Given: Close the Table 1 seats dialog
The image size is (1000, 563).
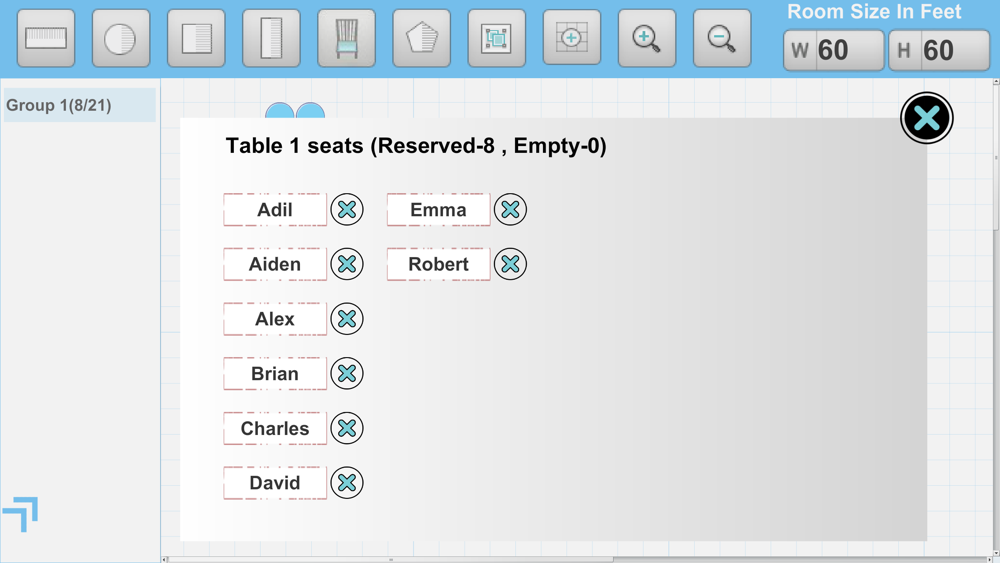Looking at the screenshot, I should (927, 118).
